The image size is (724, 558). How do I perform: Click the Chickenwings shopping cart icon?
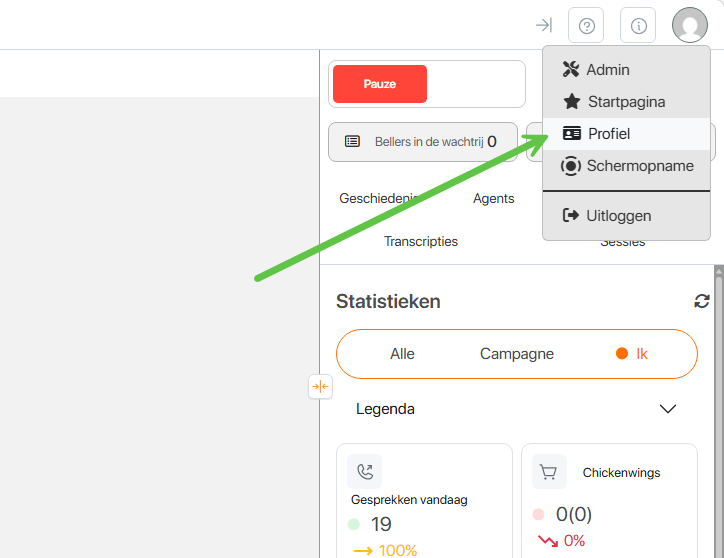pyautogui.click(x=549, y=472)
